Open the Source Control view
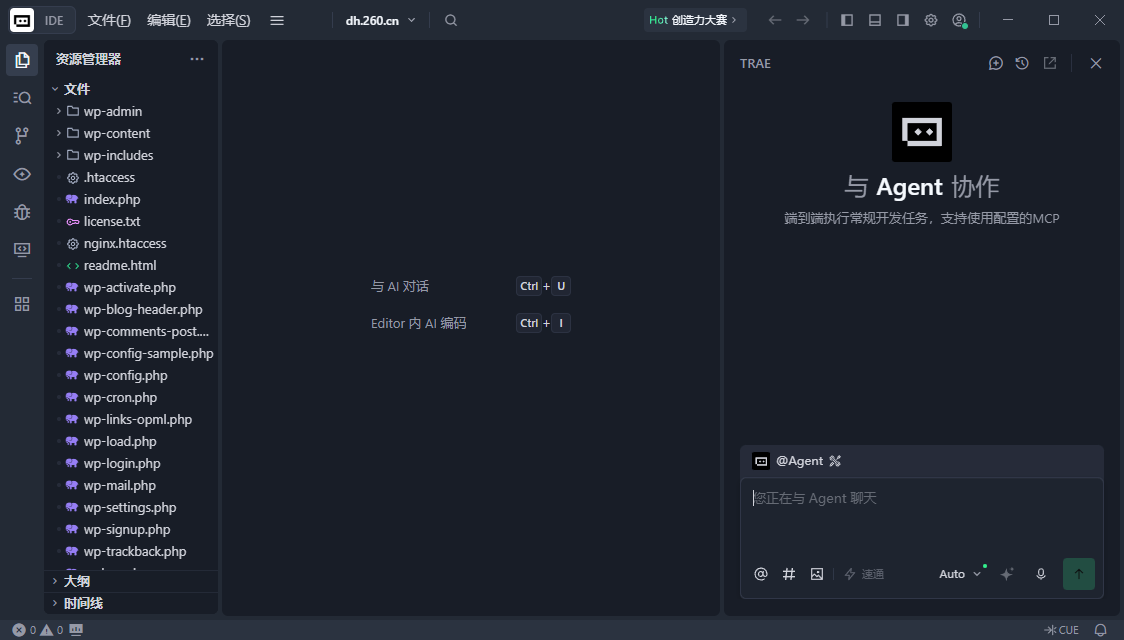Viewport: 1124px width, 640px height. [22, 135]
